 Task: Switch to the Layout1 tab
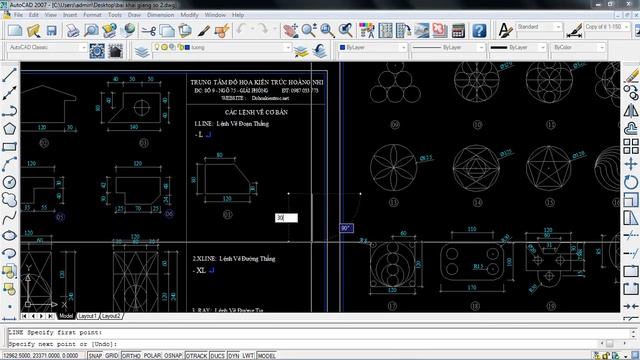(87, 316)
